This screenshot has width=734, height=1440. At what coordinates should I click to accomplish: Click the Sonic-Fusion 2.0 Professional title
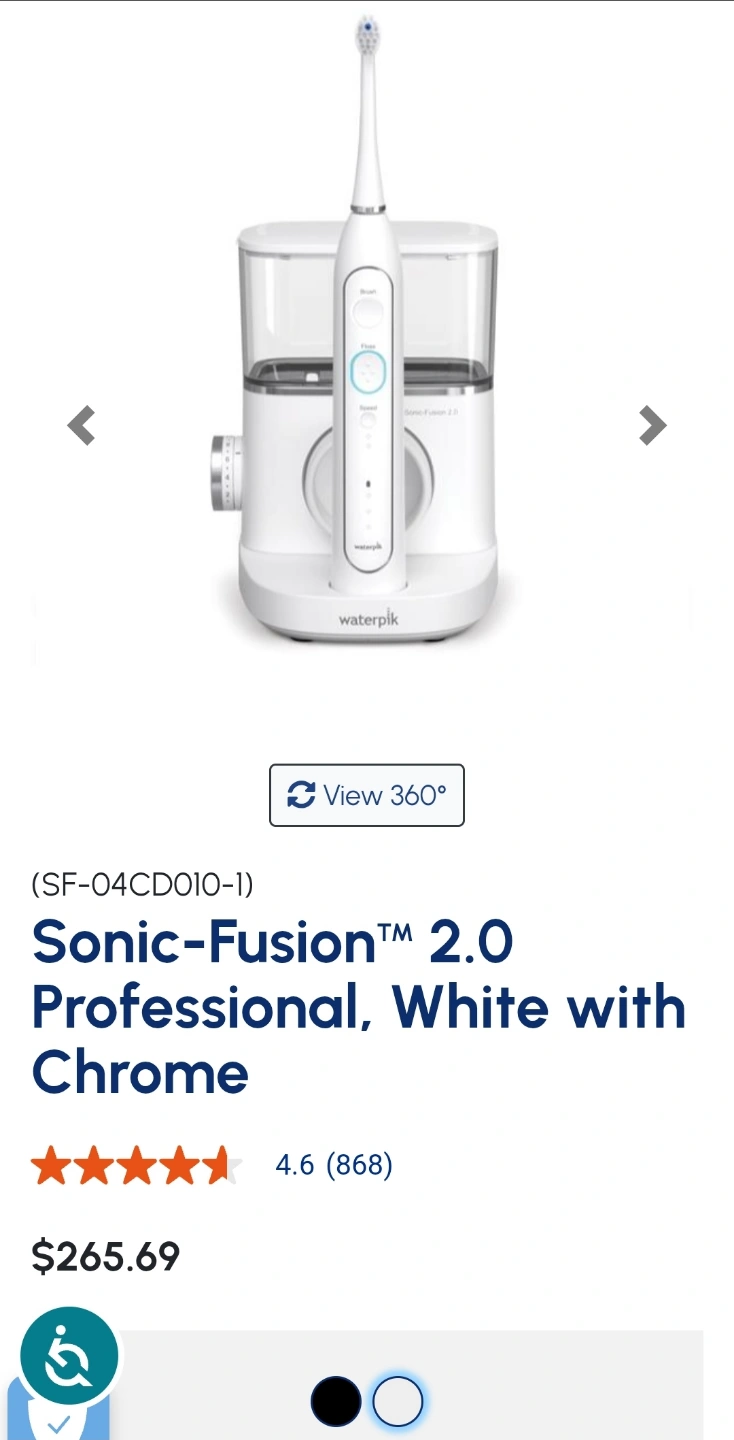tap(359, 1007)
